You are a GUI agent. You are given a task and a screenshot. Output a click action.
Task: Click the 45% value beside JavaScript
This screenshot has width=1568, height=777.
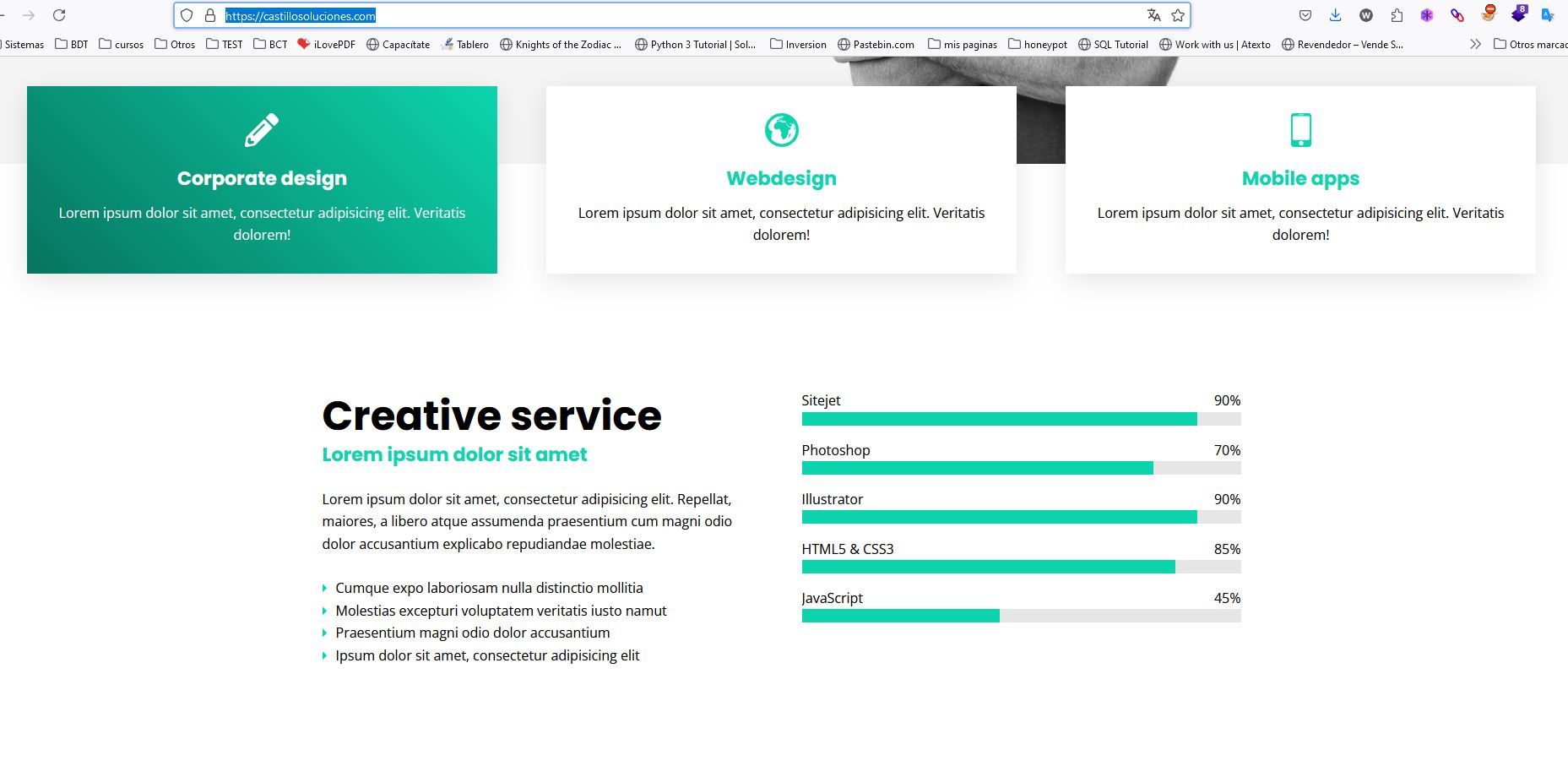1227,598
